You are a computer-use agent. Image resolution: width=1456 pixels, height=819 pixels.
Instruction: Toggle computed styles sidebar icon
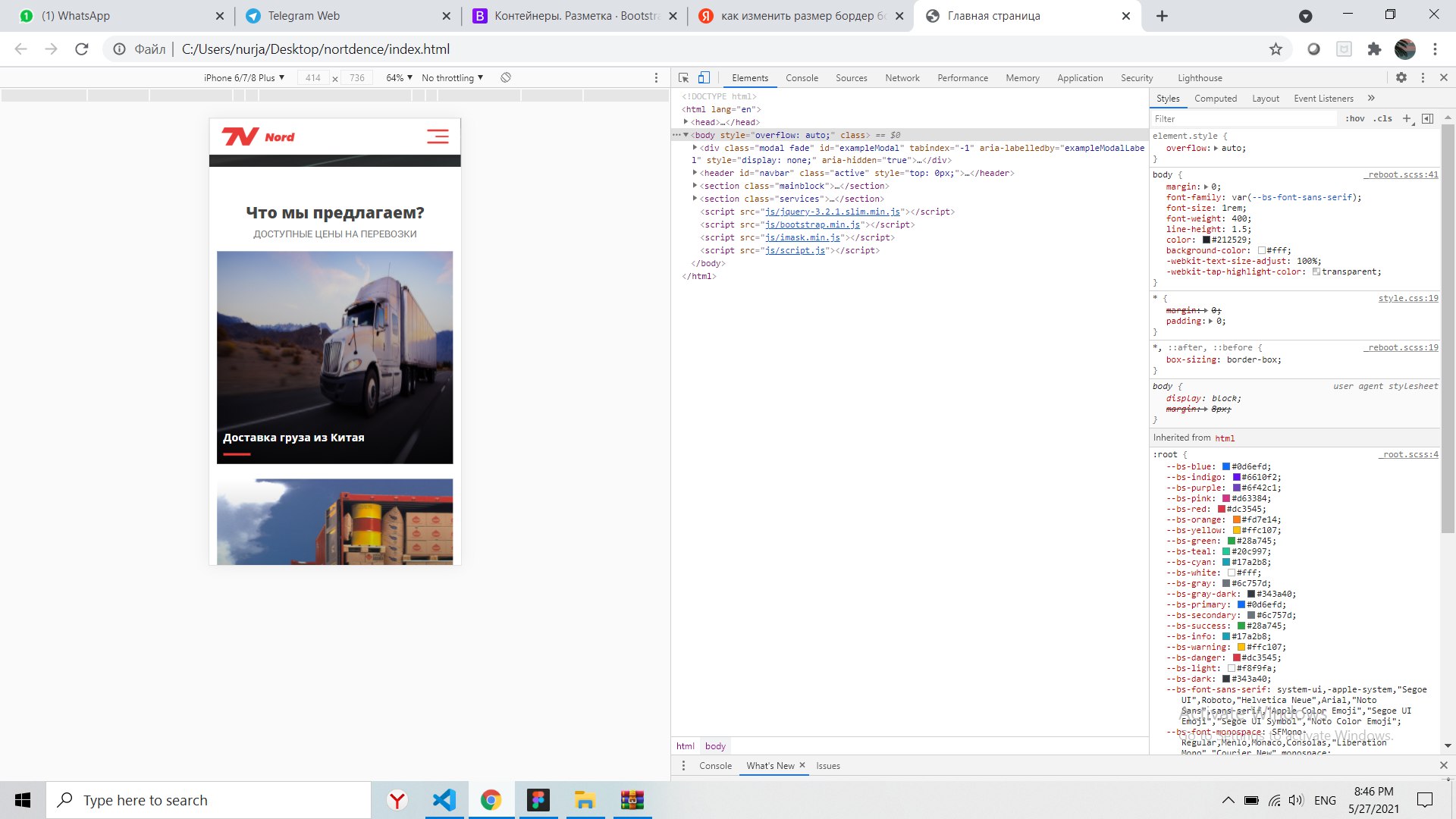pyautogui.click(x=1428, y=118)
